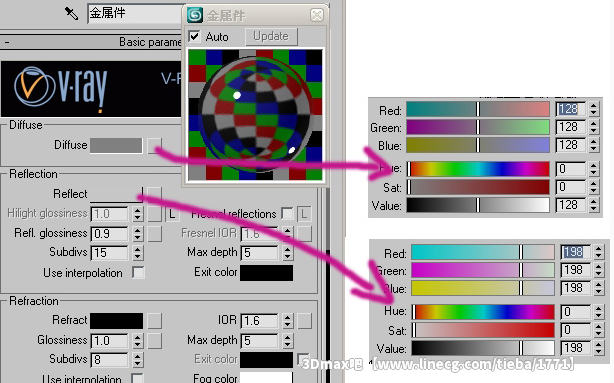Adjust the Reflection Subdivs spinner
Viewport: 614px width, 383px height.
(137, 253)
